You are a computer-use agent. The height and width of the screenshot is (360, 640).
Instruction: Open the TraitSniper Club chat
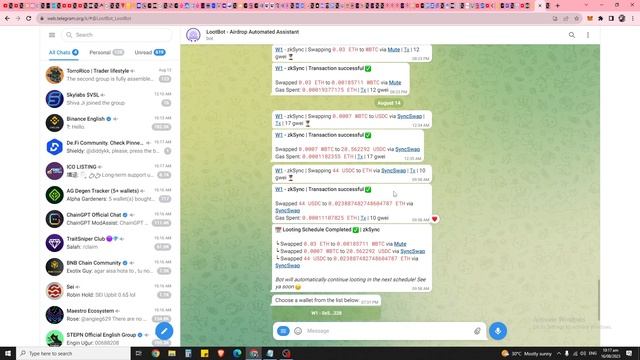click(x=109, y=243)
